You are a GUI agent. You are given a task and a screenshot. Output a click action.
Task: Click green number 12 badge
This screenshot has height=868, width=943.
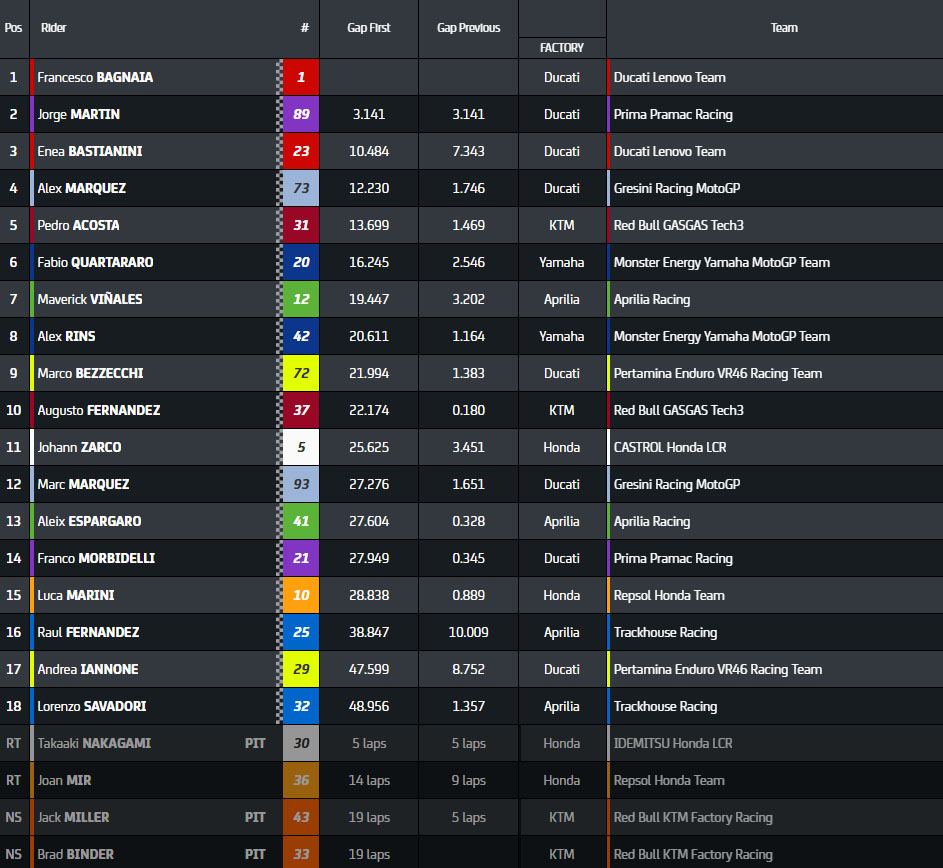[x=301, y=300]
